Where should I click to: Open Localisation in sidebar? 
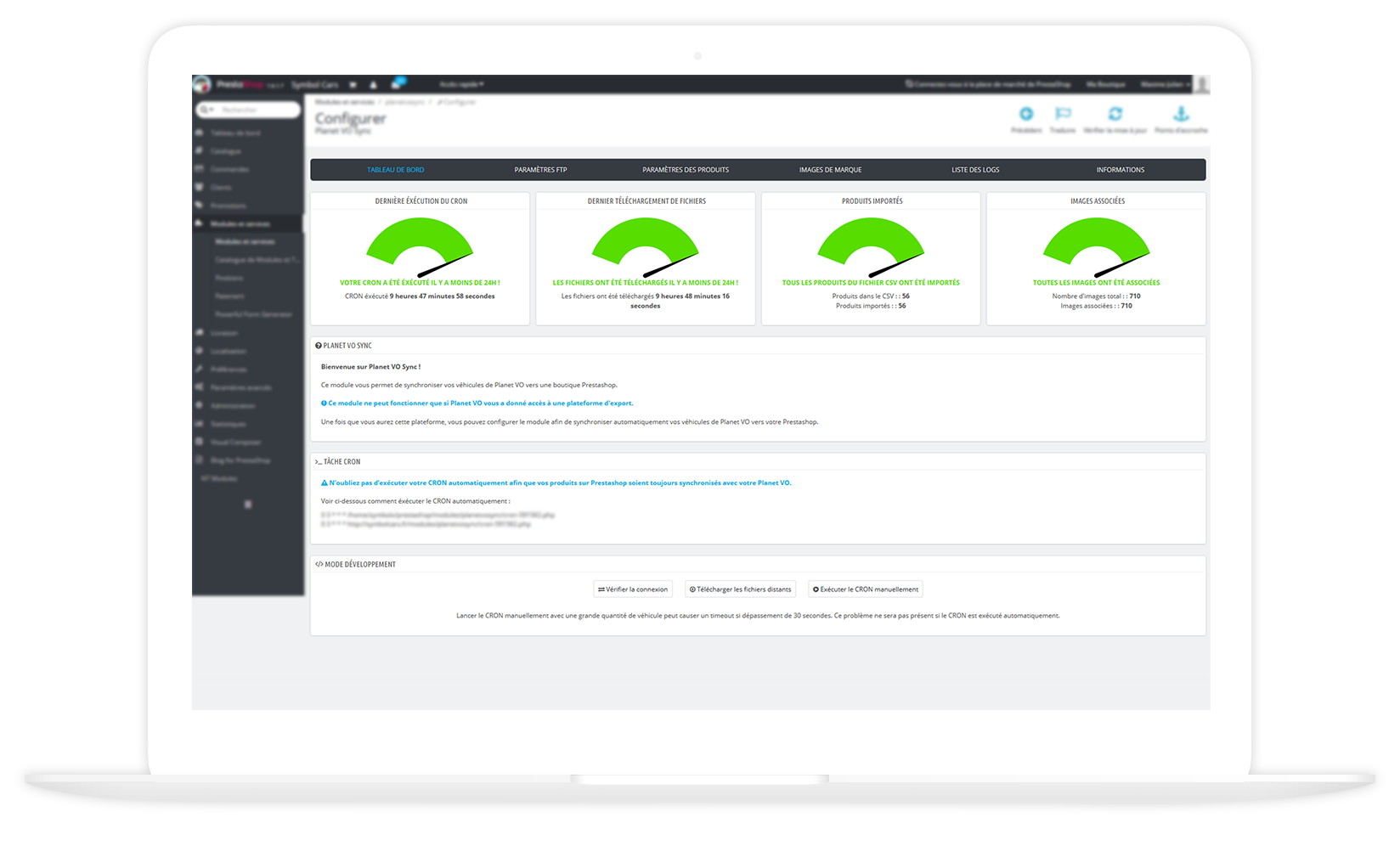point(228,351)
